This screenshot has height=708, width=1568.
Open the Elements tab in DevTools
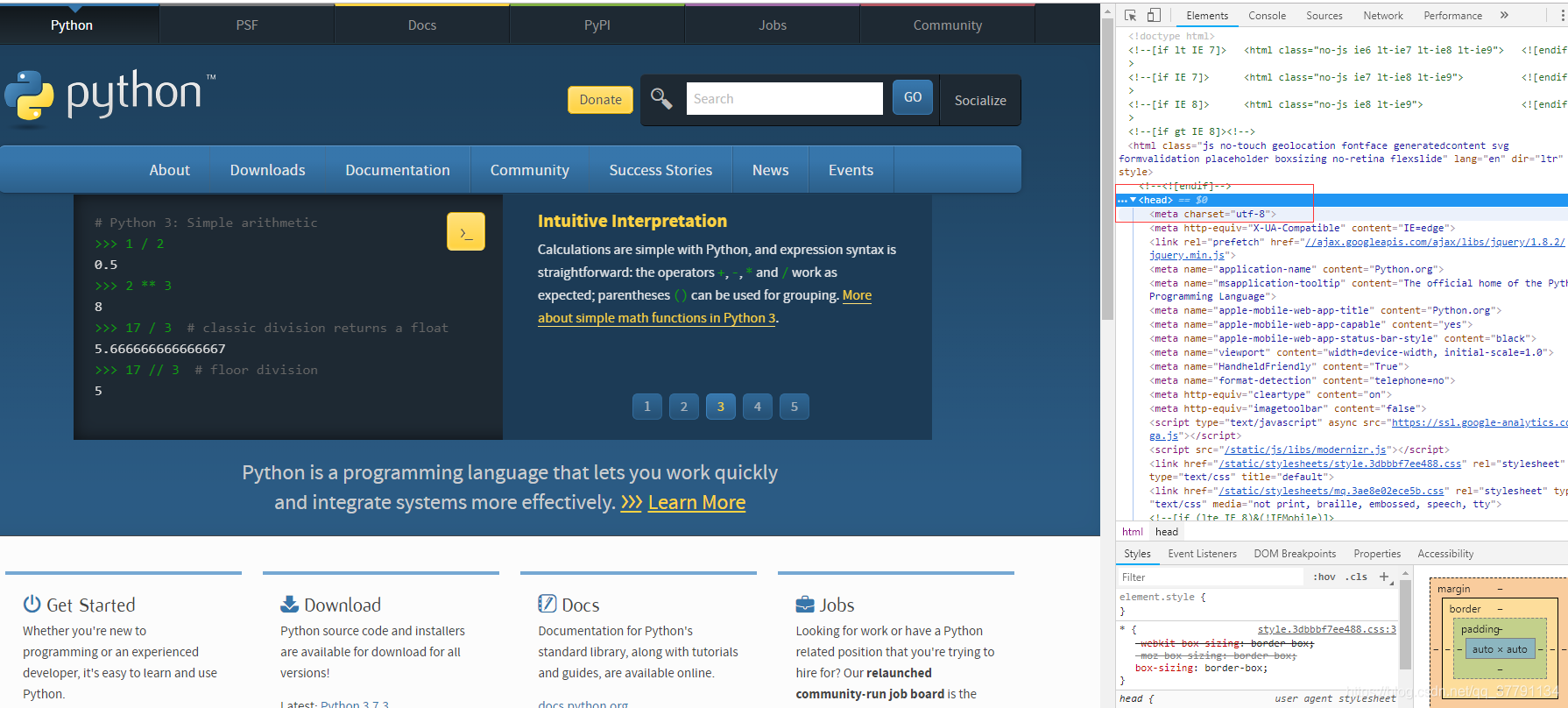[1207, 16]
